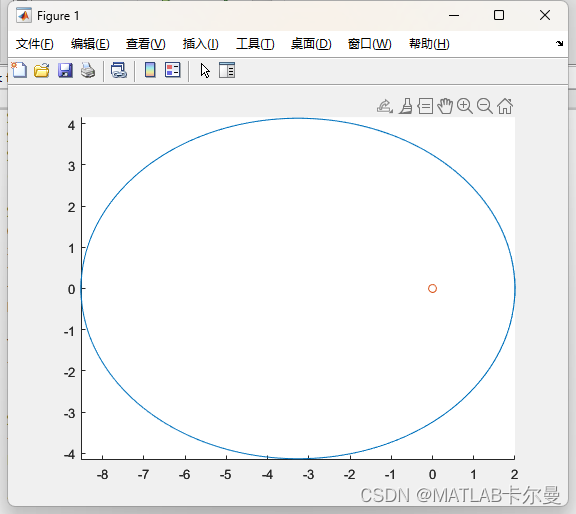
Task: Dock the figure using the corner arrow
Action: (x=559, y=43)
